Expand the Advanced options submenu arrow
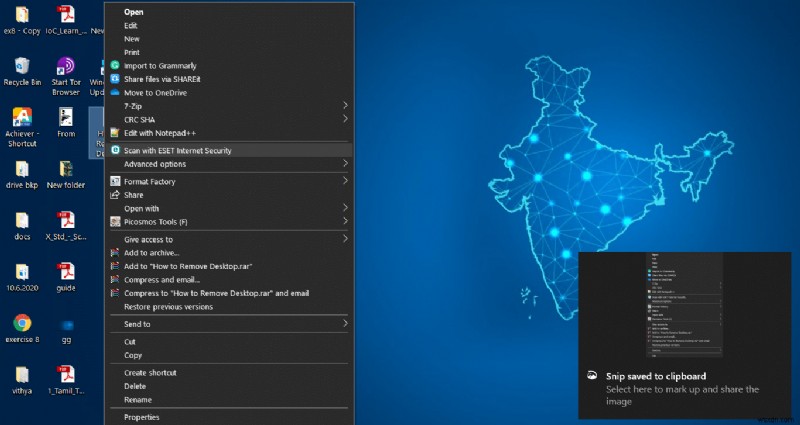 coord(345,163)
